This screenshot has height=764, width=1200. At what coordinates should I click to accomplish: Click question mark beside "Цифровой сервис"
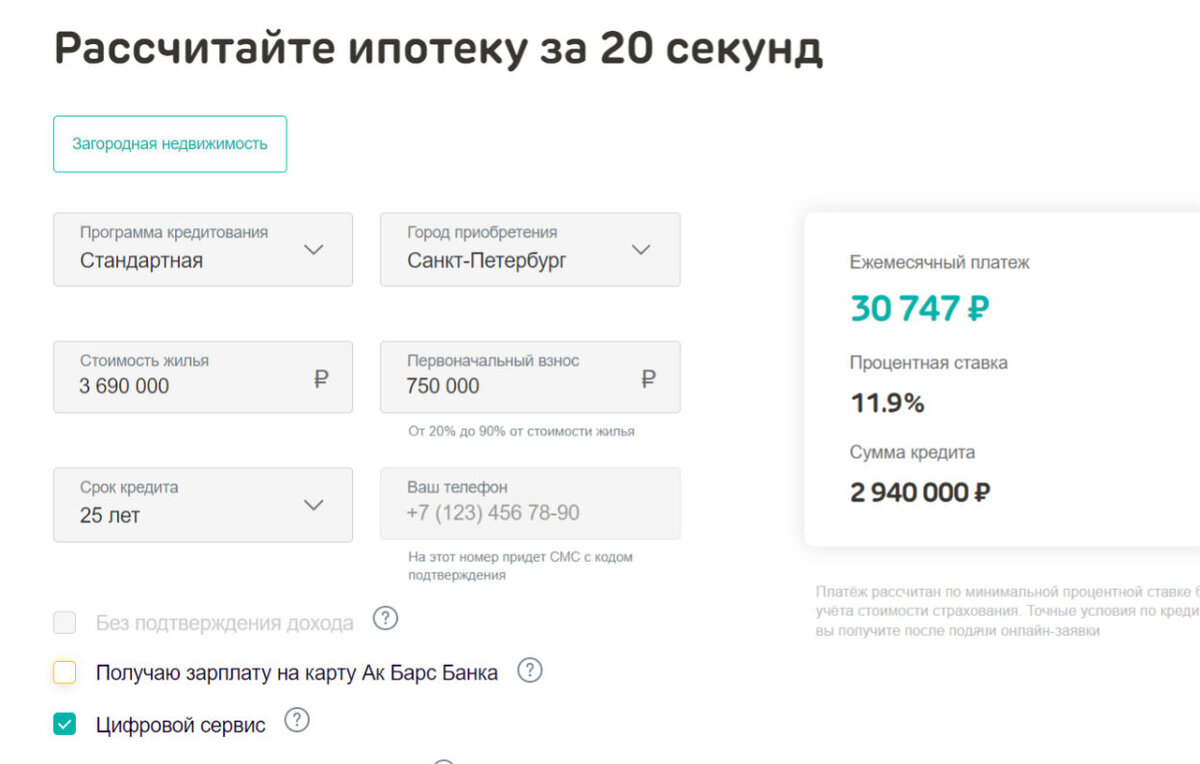point(296,721)
